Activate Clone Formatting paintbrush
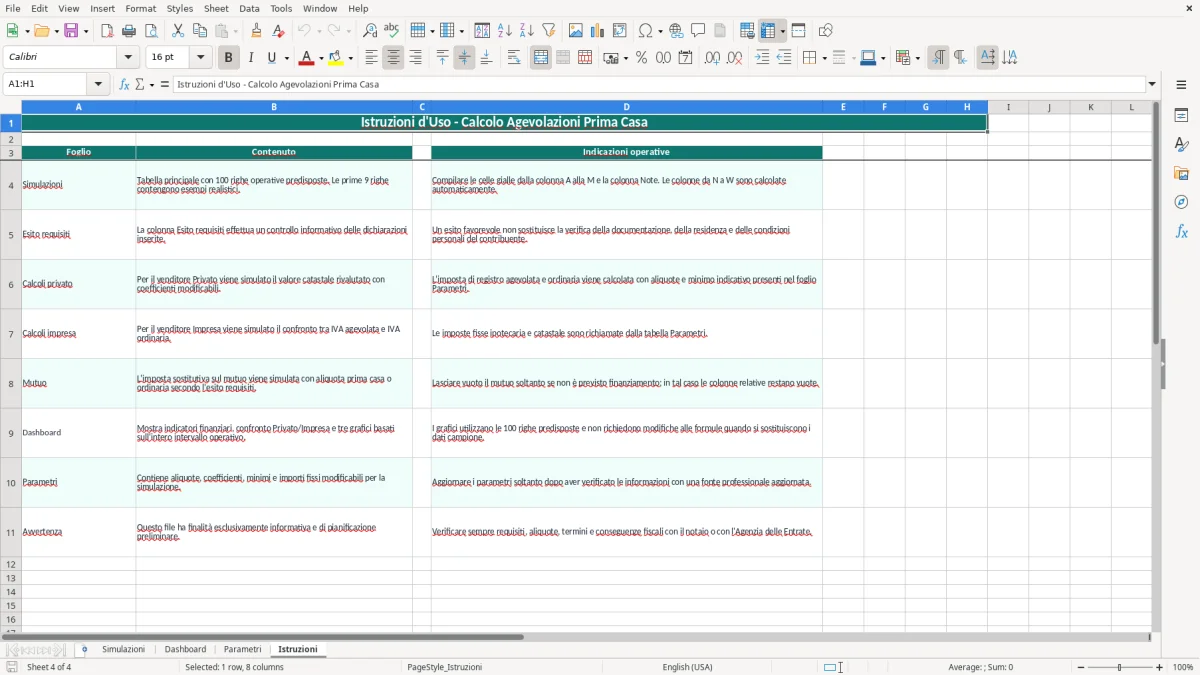1200x675 pixels. [x=256, y=31]
